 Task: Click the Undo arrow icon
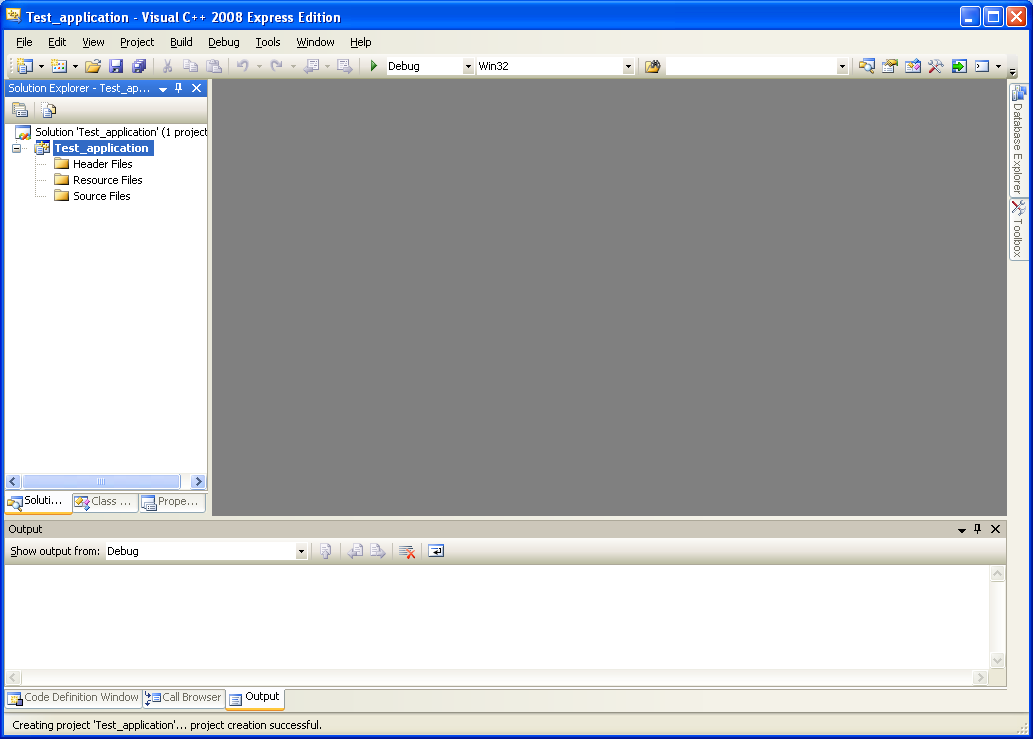click(x=242, y=66)
